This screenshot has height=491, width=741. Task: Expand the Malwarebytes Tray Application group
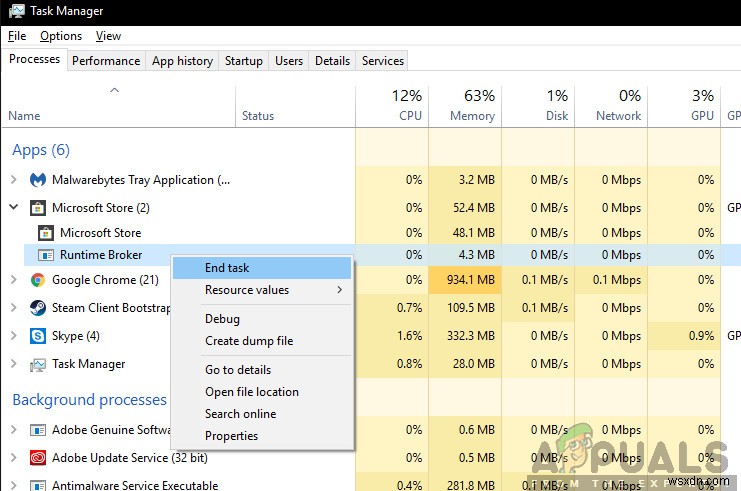tap(14, 180)
